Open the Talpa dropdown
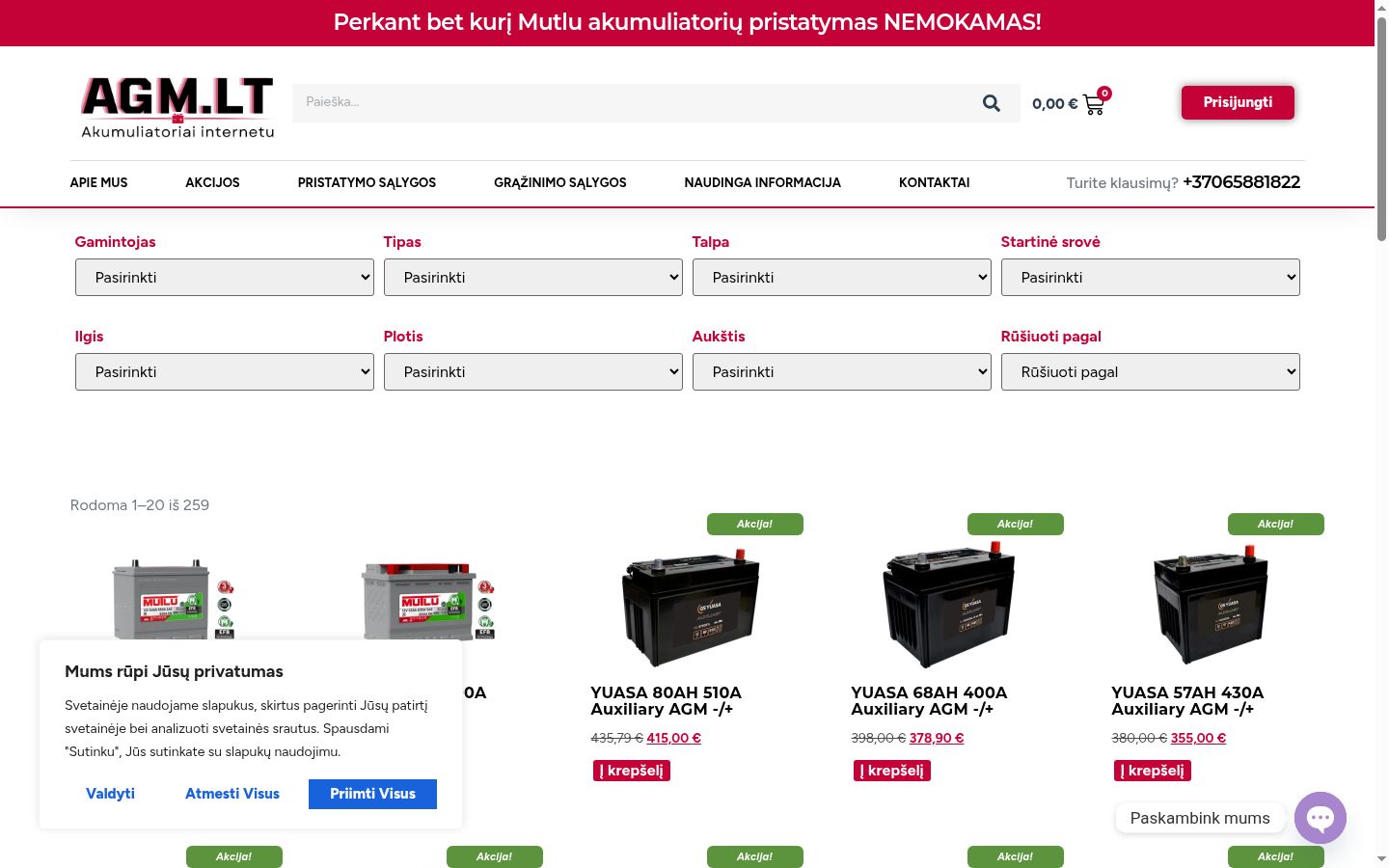 (x=842, y=278)
